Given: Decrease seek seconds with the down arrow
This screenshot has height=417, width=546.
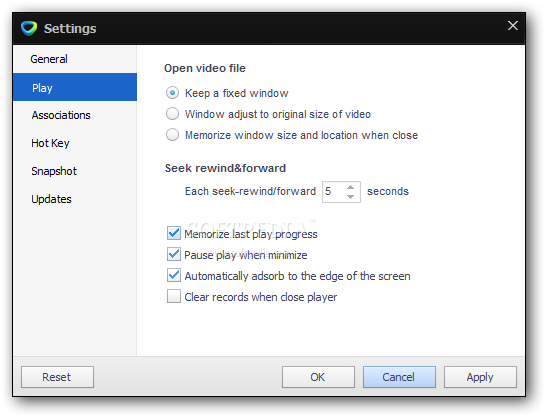Looking at the screenshot, I should [x=350, y=197].
